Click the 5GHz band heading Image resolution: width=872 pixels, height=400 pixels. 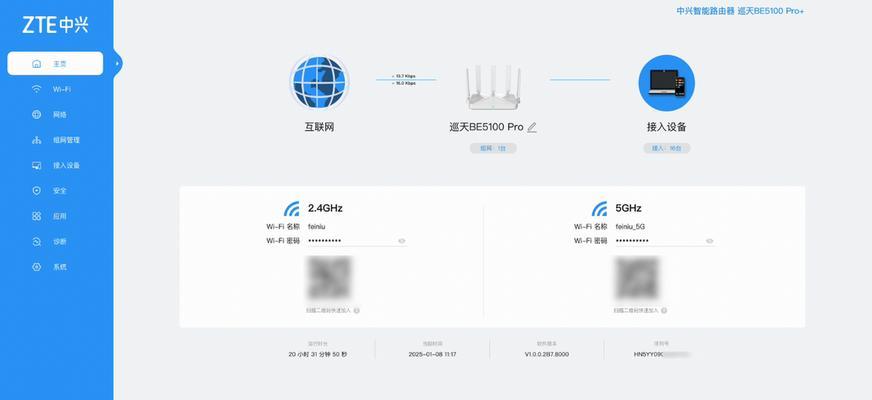point(628,209)
